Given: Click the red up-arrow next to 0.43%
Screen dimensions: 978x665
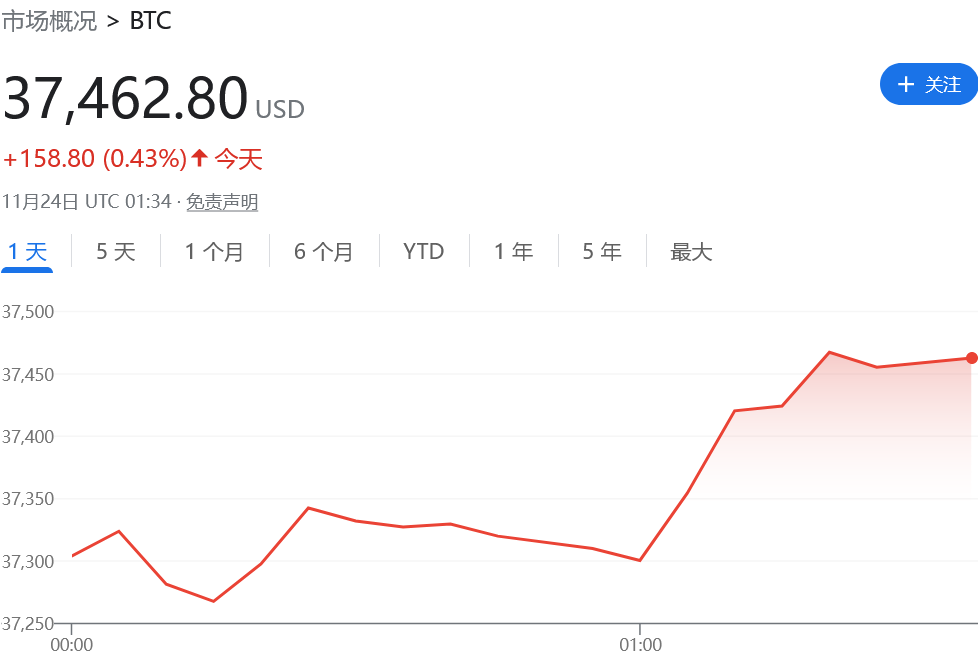Looking at the screenshot, I should tap(199, 158).
